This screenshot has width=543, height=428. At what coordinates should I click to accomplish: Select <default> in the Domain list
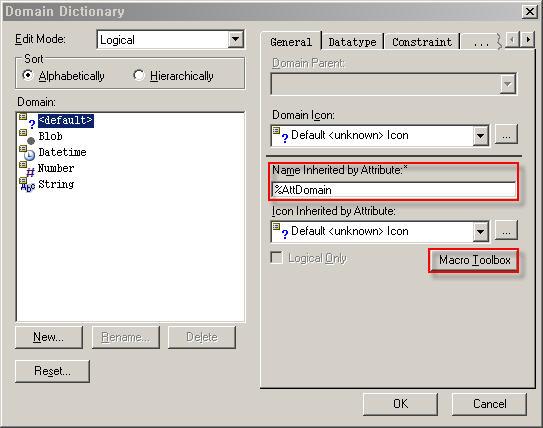pyautogui.click(x=65, y=121)
